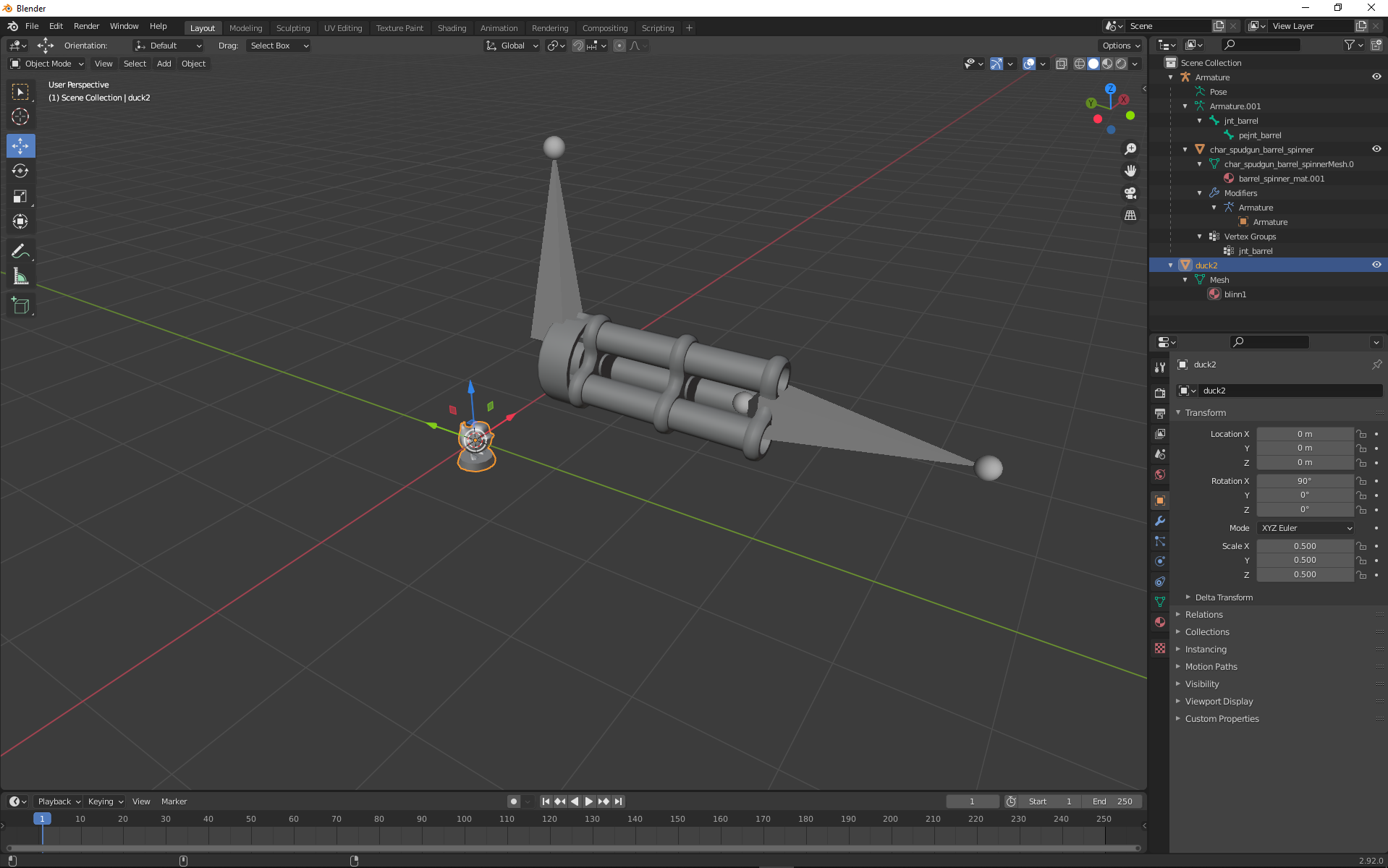Open the Render menu
Screen dimensions: 1388x868
point(86,26)
